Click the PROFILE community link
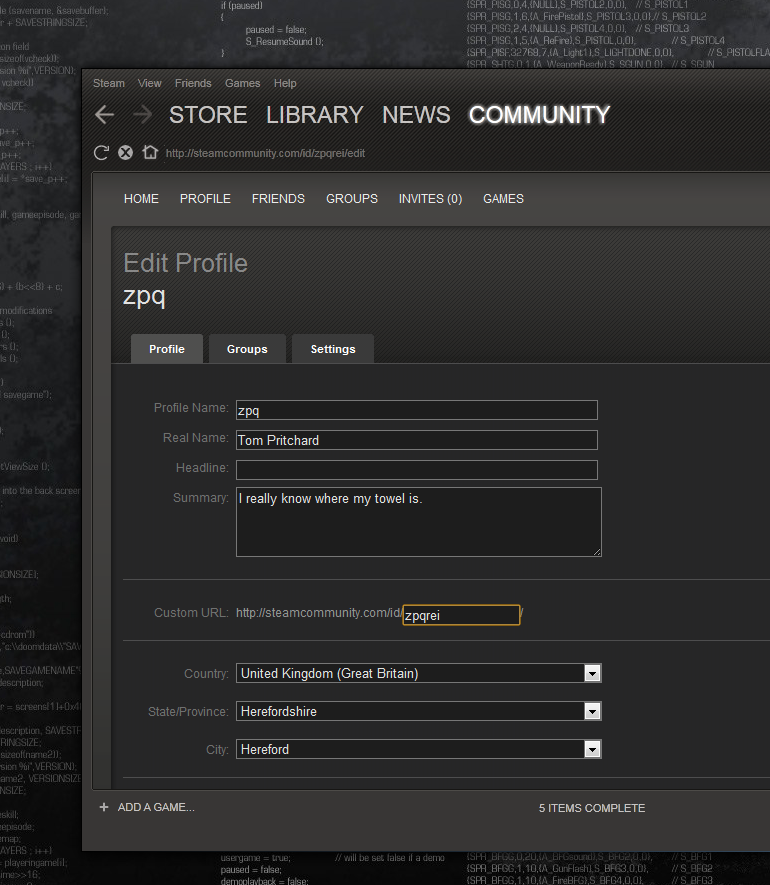The height and width of the screenshot is (885, 770). (x=205, y=199)
